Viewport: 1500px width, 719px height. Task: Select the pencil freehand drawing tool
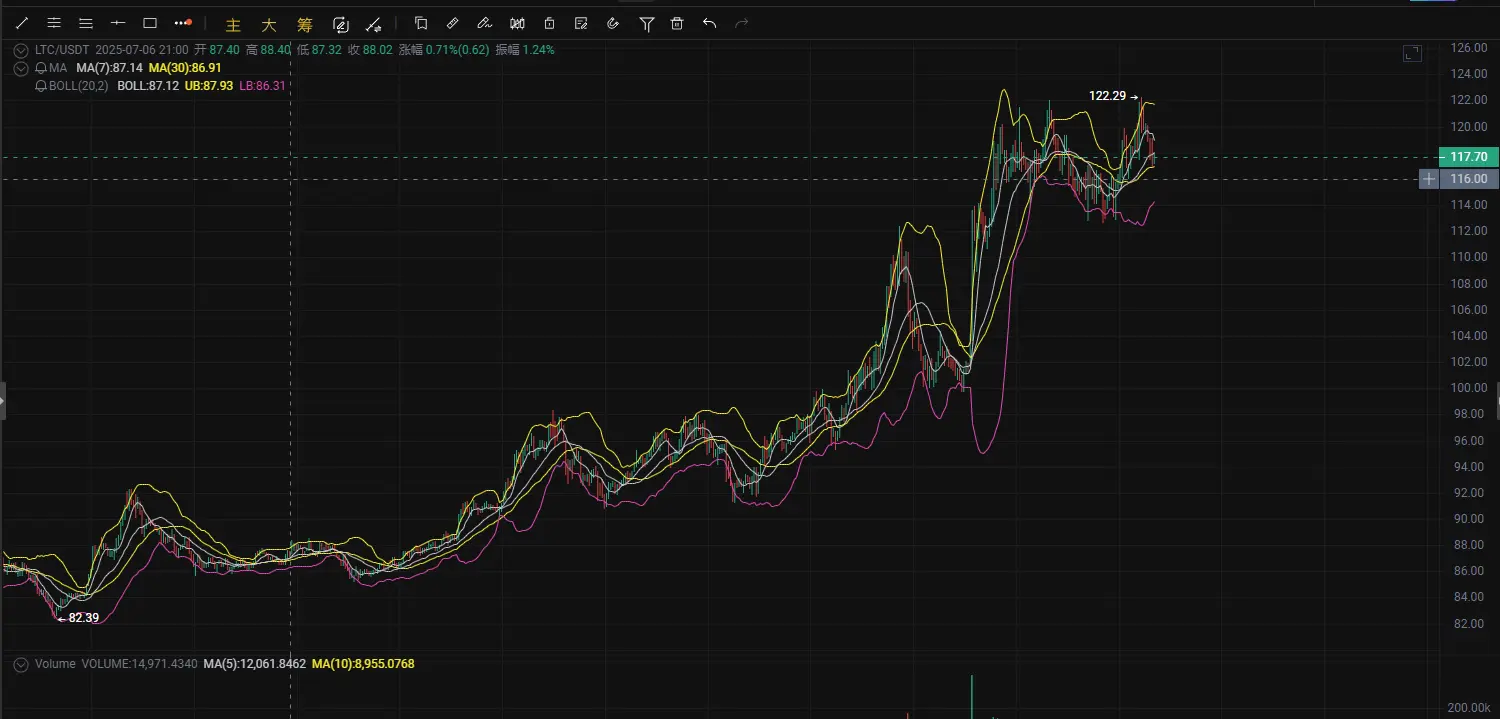click(x=485, y=23)
